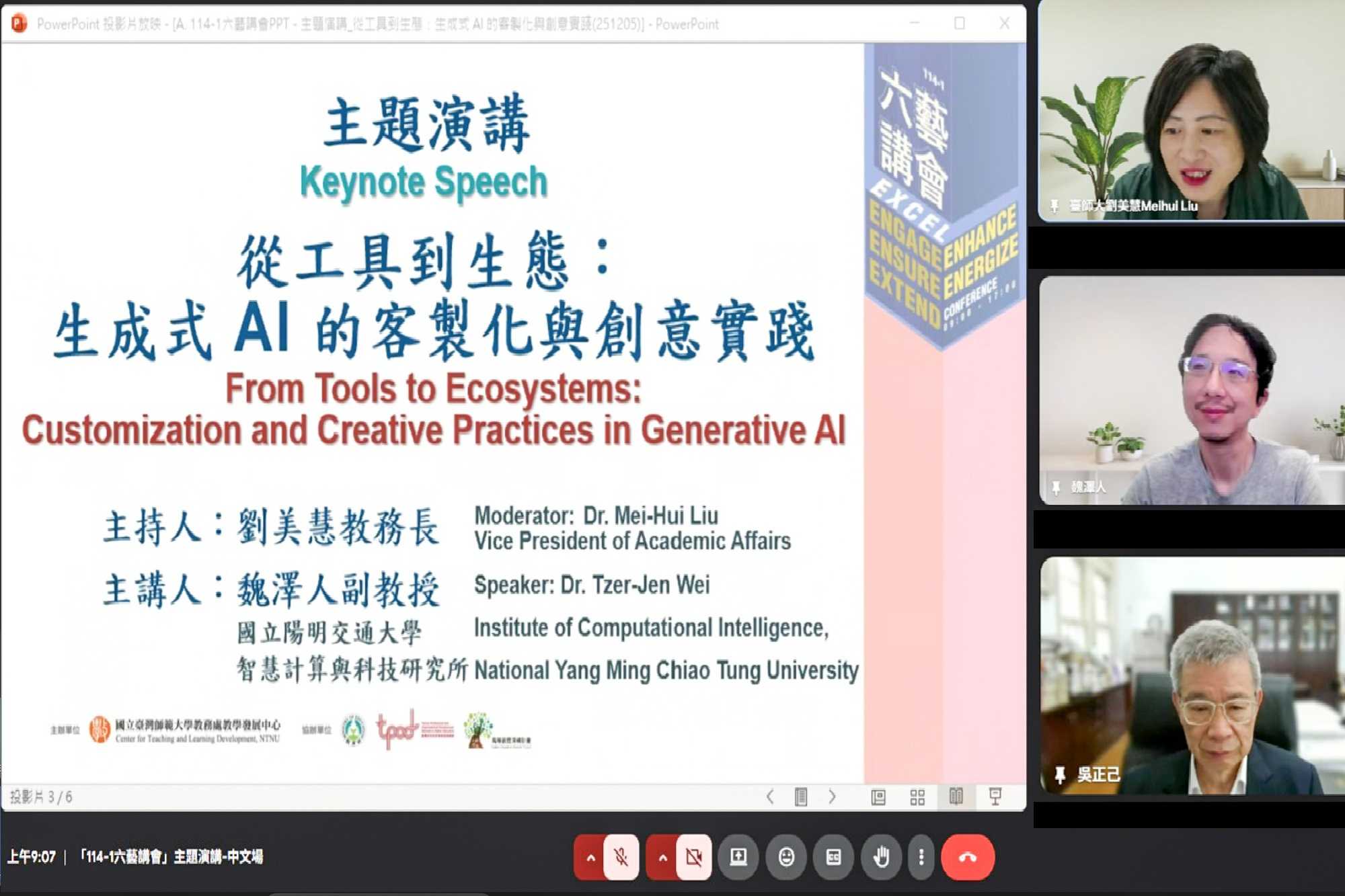This screenshot has width=1345, height=896.
Task: Start Slide Show presentation icon
Action: point(995,797)
